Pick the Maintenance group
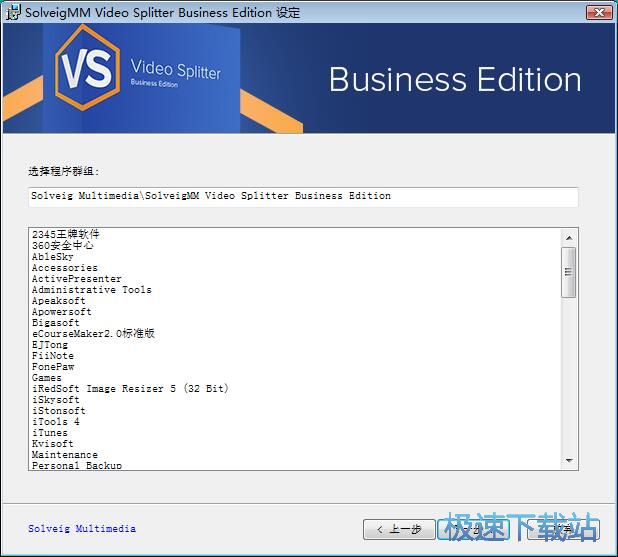This screenshot has width=618, height=557. (x=65, y=455)
